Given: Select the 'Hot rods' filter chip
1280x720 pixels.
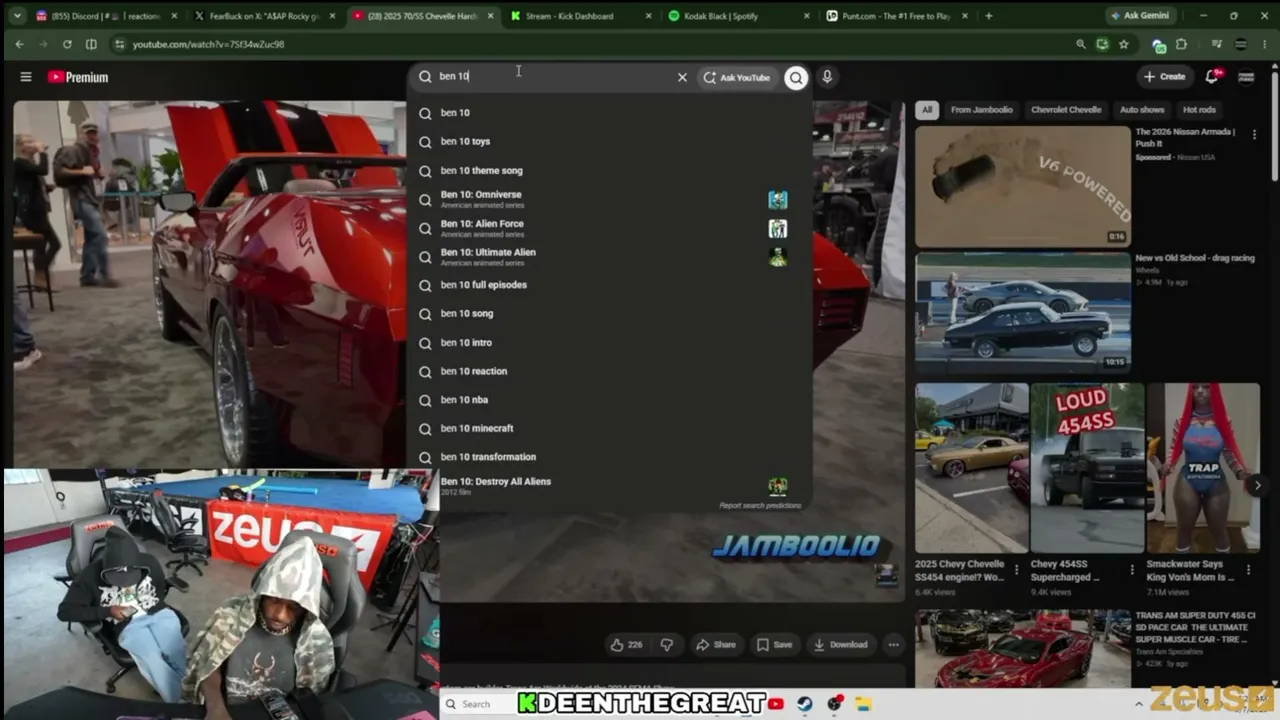Looking at the screenshot, I should (1199, 110).
